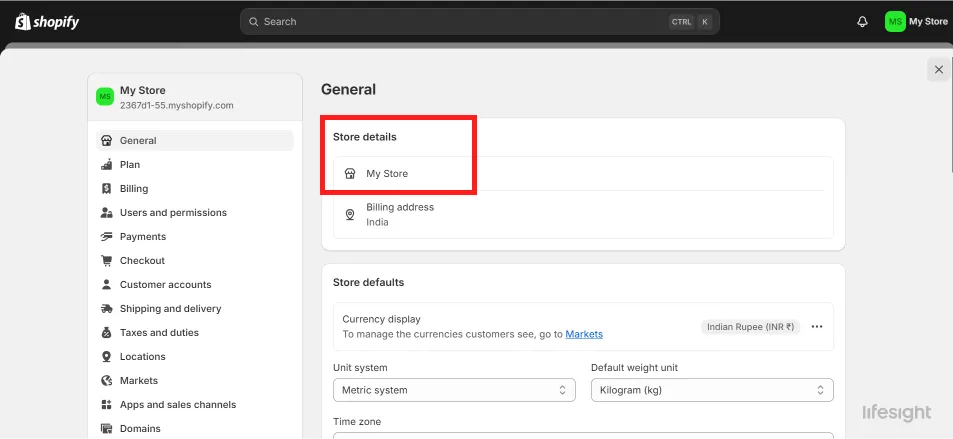Viewport: 953px width, 439px height.
Task: Click the Apps and sales channels icon
Action: pyautogui.click(x=106, y=404)
